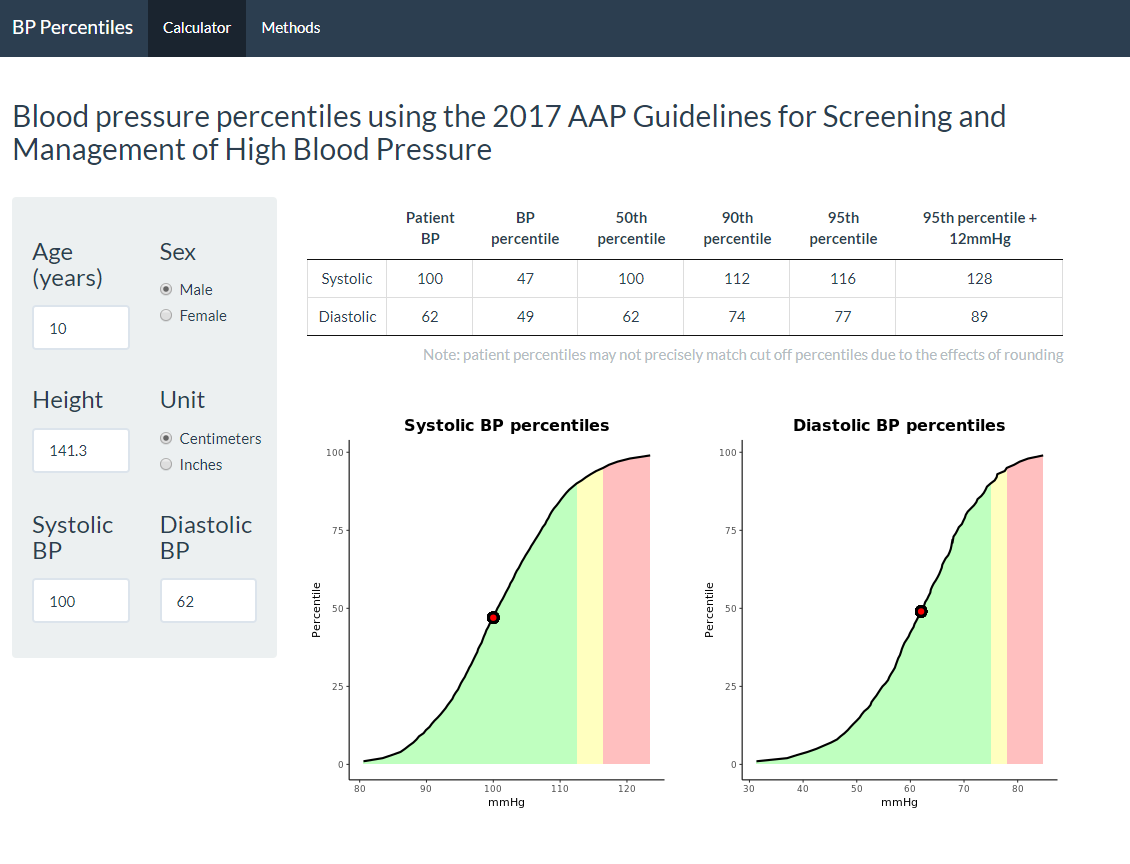Select the Male sex option

click(167, 290)
